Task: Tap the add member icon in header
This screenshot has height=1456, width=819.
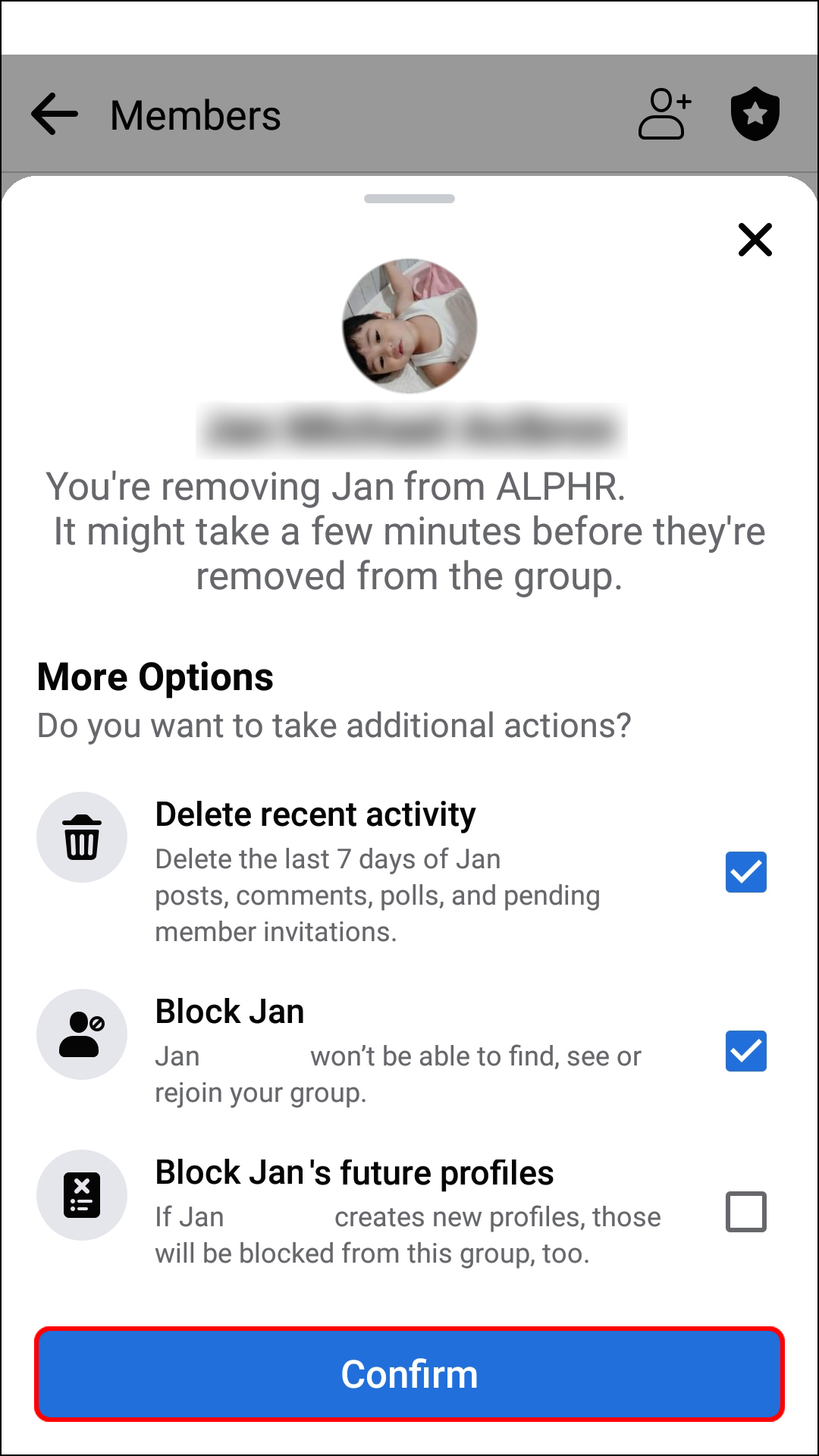Action: click(665, 115)
